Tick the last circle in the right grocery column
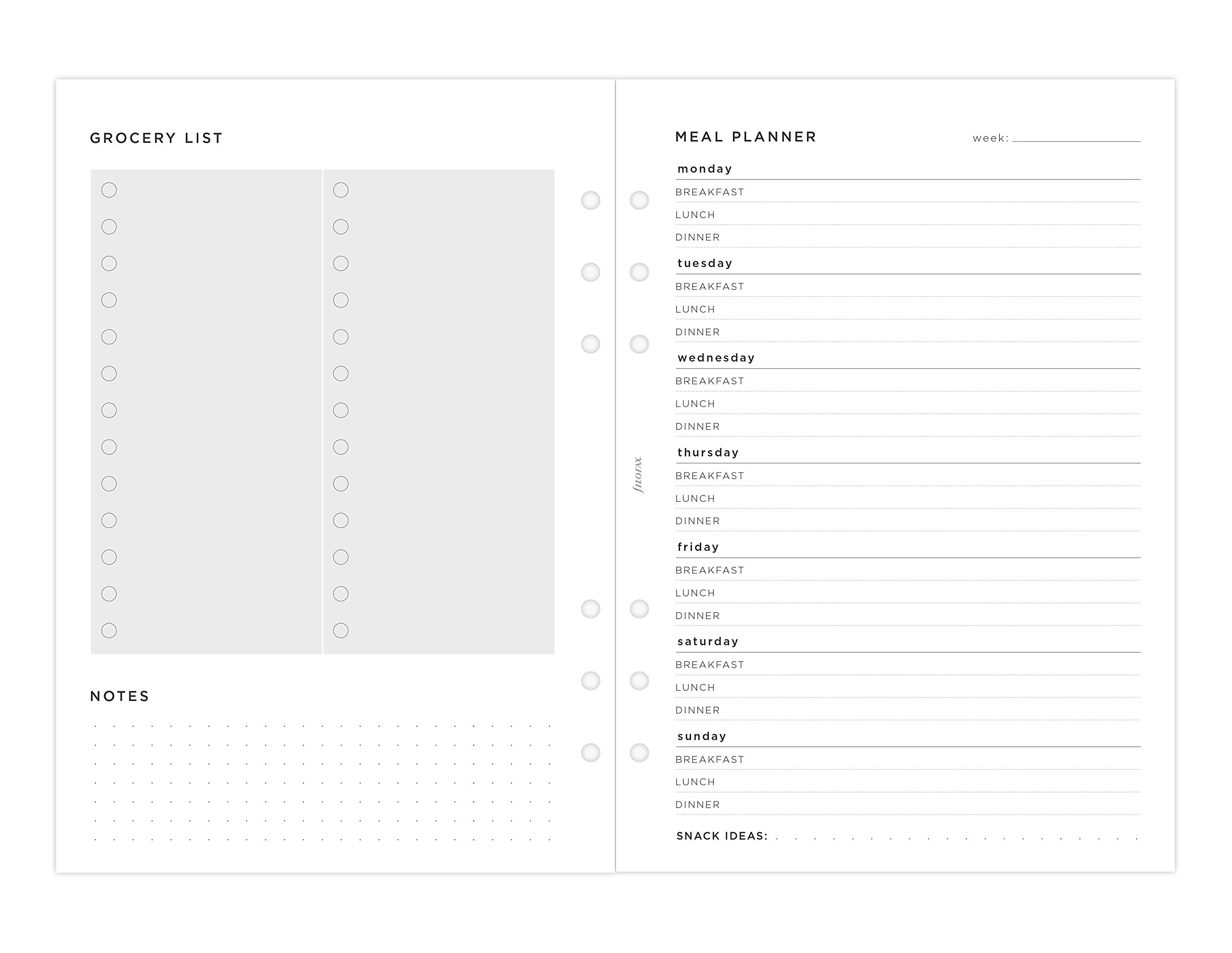This screenshot has width=1232, height=953. (341, 631)
